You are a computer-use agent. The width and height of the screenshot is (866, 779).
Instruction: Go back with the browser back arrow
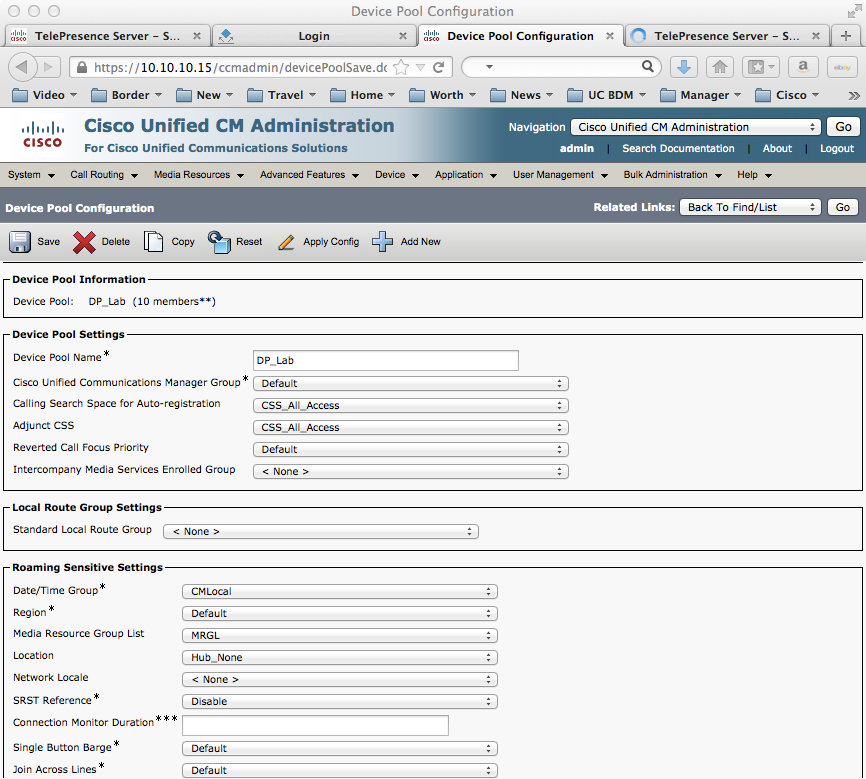click(x=22, y=67)
